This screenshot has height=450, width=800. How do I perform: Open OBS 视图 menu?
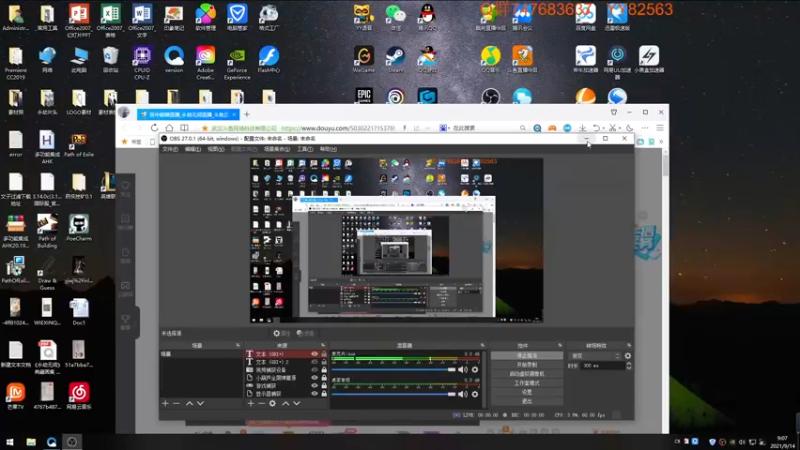coord(216,149)
